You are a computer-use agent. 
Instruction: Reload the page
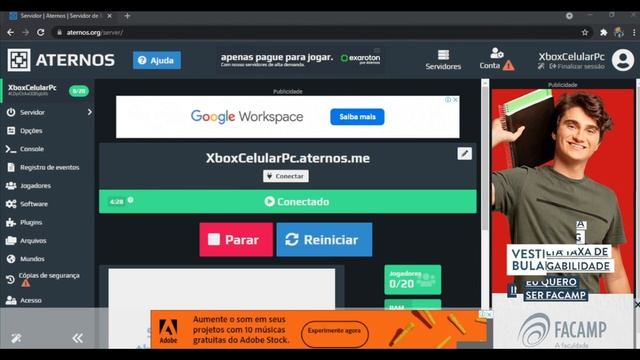click(40, 32)
